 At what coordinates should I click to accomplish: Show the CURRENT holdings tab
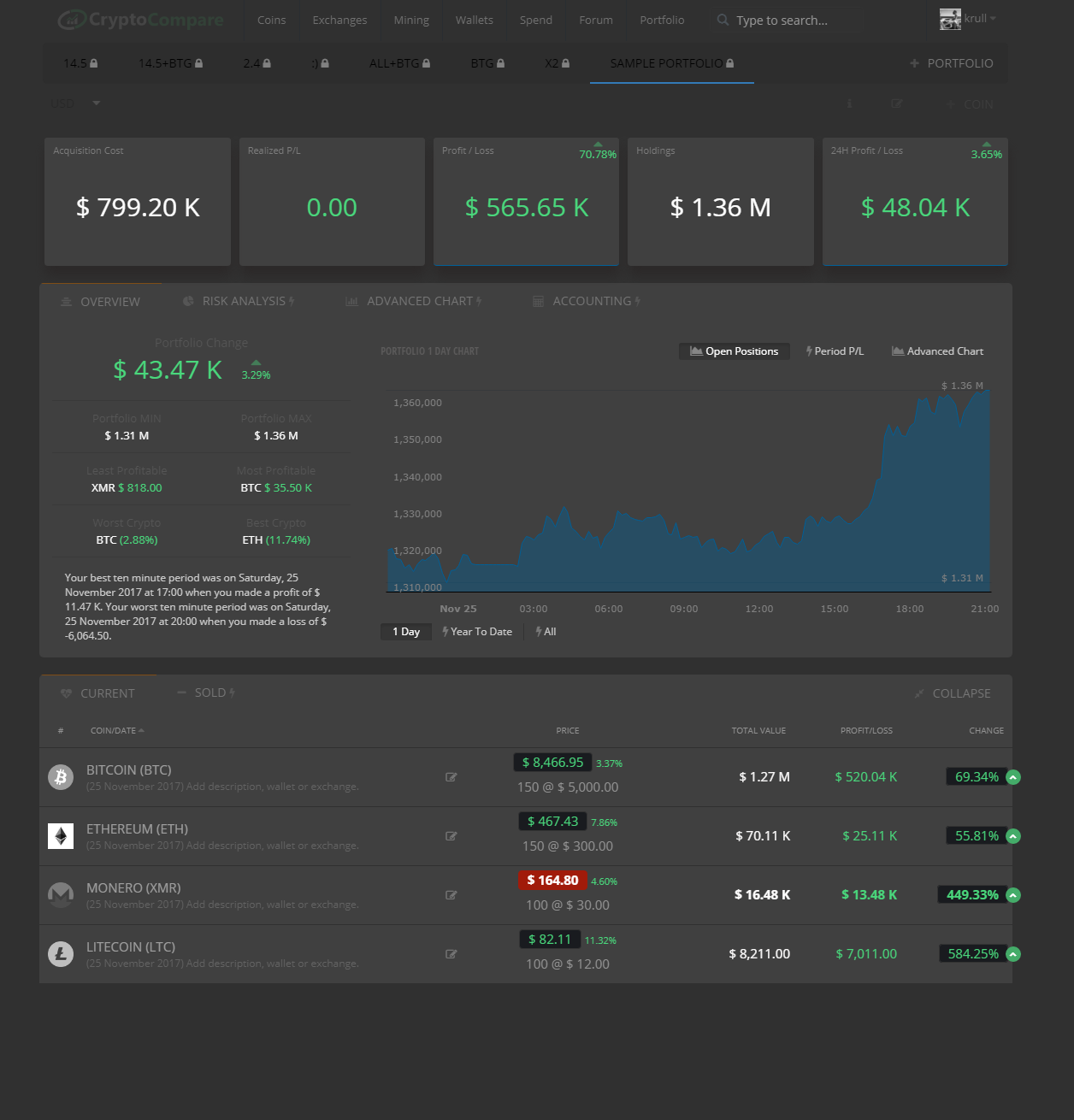[97, 693]
